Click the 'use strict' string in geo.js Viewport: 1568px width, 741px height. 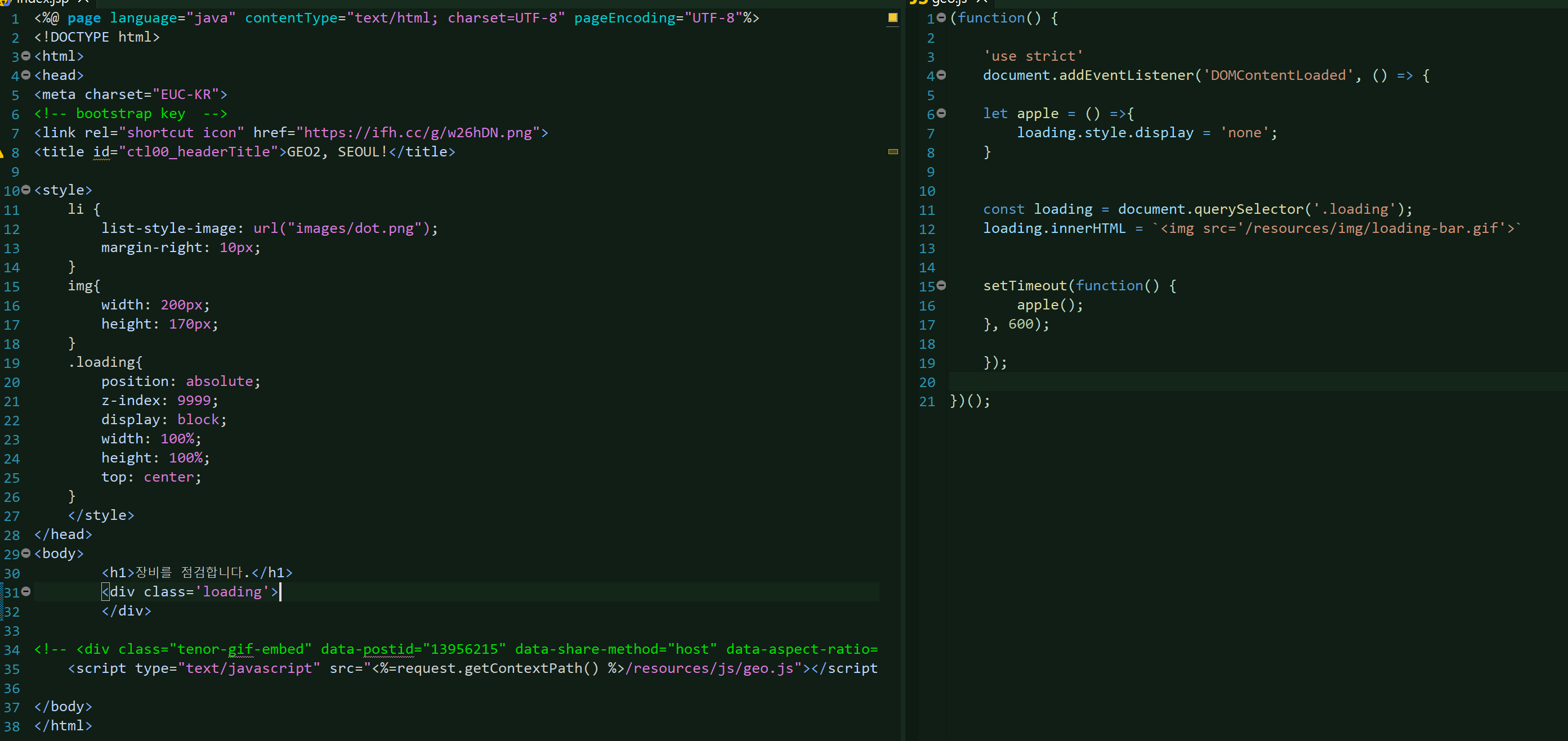[1033, 56]
